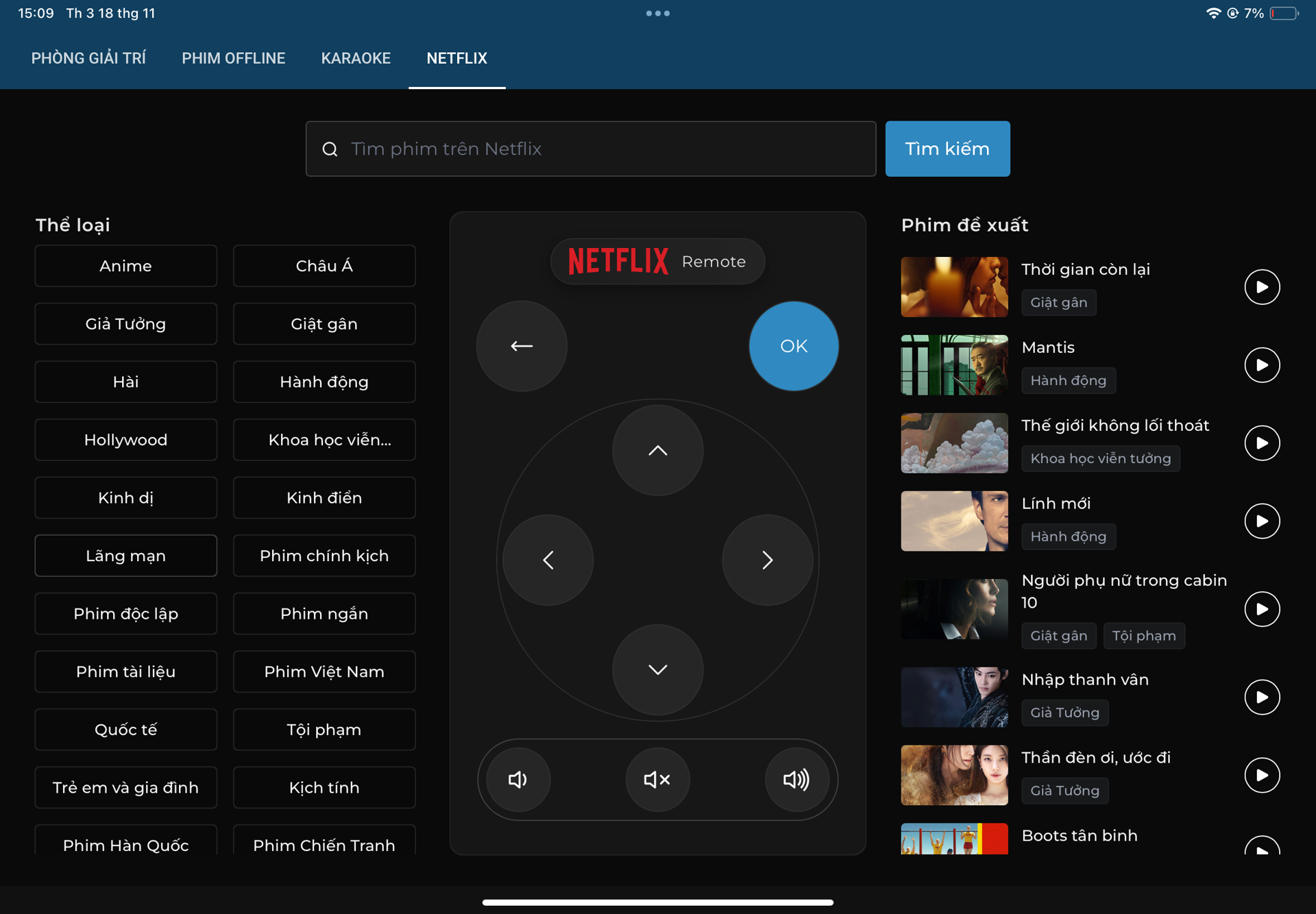Switch to the KARAOKE tab
1316x914 pixels.
(x=356, y=58)
